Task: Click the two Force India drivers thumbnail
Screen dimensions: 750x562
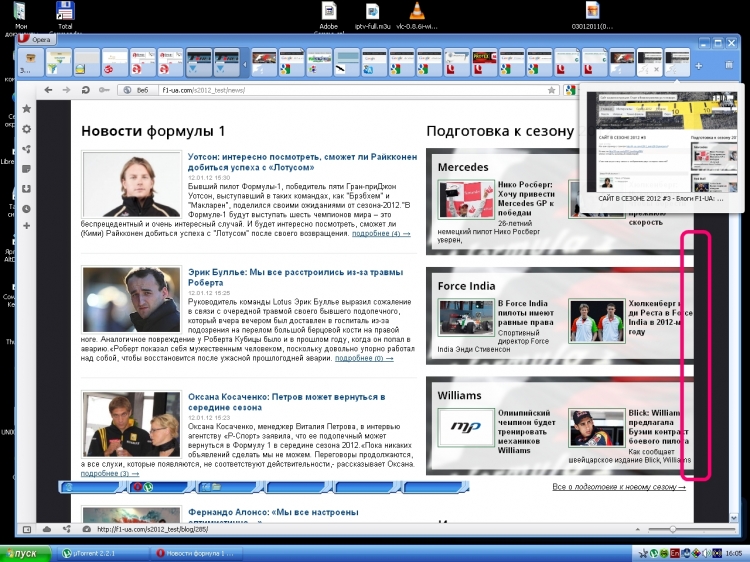Action: 596,321
